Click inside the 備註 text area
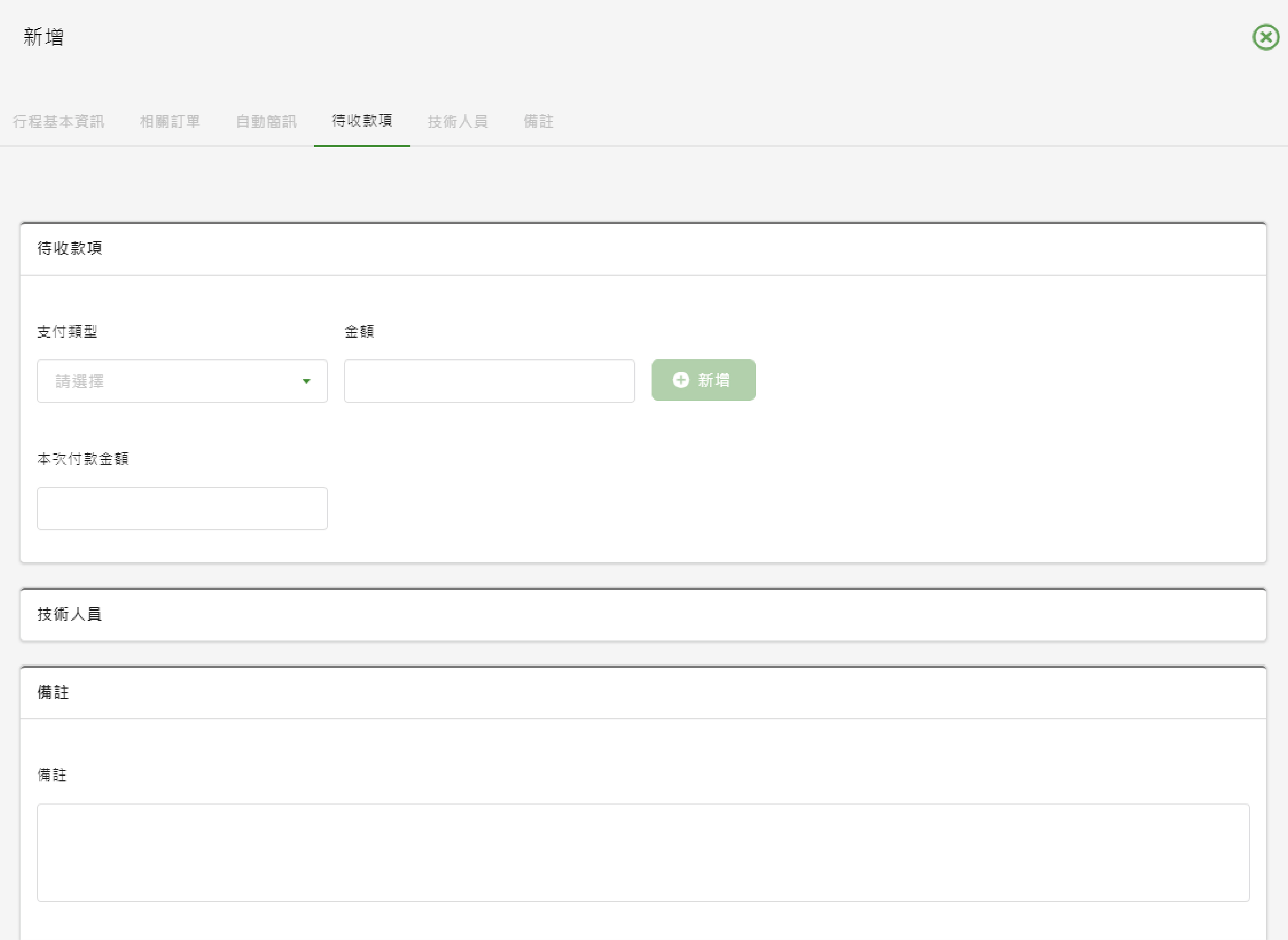Screen dimensions: 1288x940 [x=643, y=852]
